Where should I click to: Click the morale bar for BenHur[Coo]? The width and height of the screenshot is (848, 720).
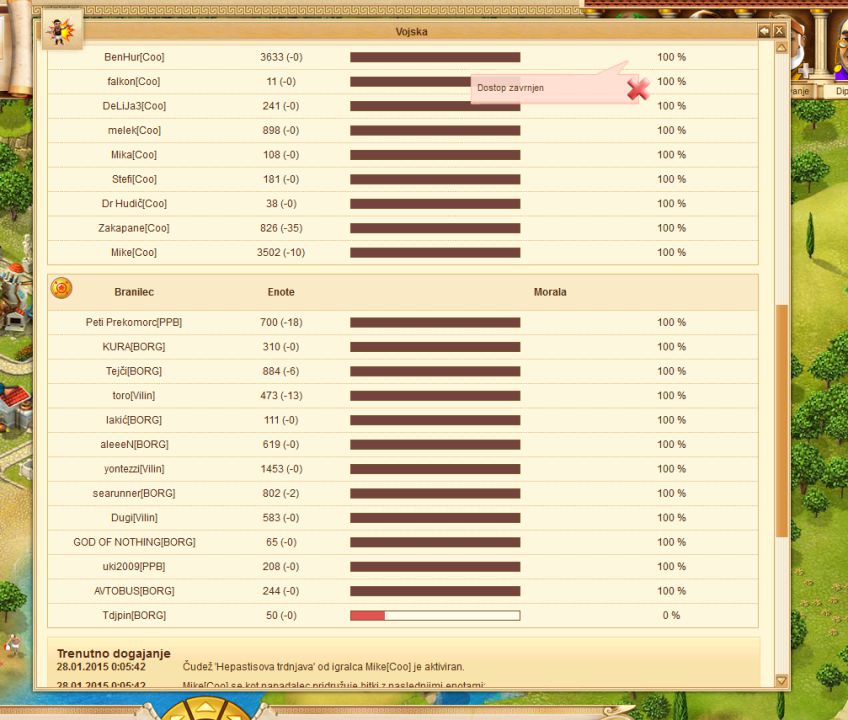pos(435,57)
